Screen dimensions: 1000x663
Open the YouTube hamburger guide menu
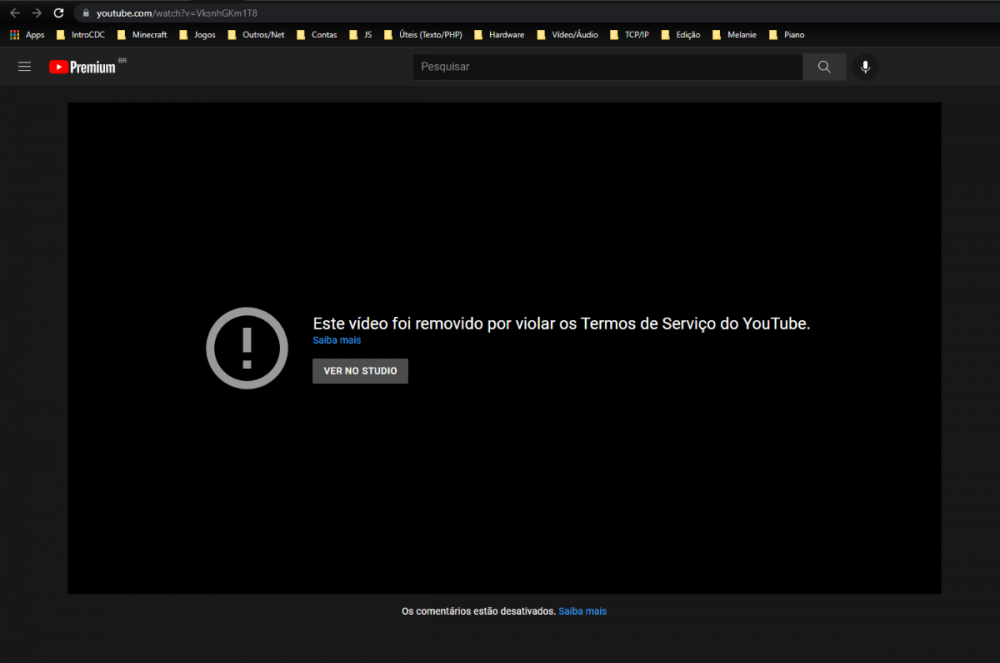click(x=24, y=66)
